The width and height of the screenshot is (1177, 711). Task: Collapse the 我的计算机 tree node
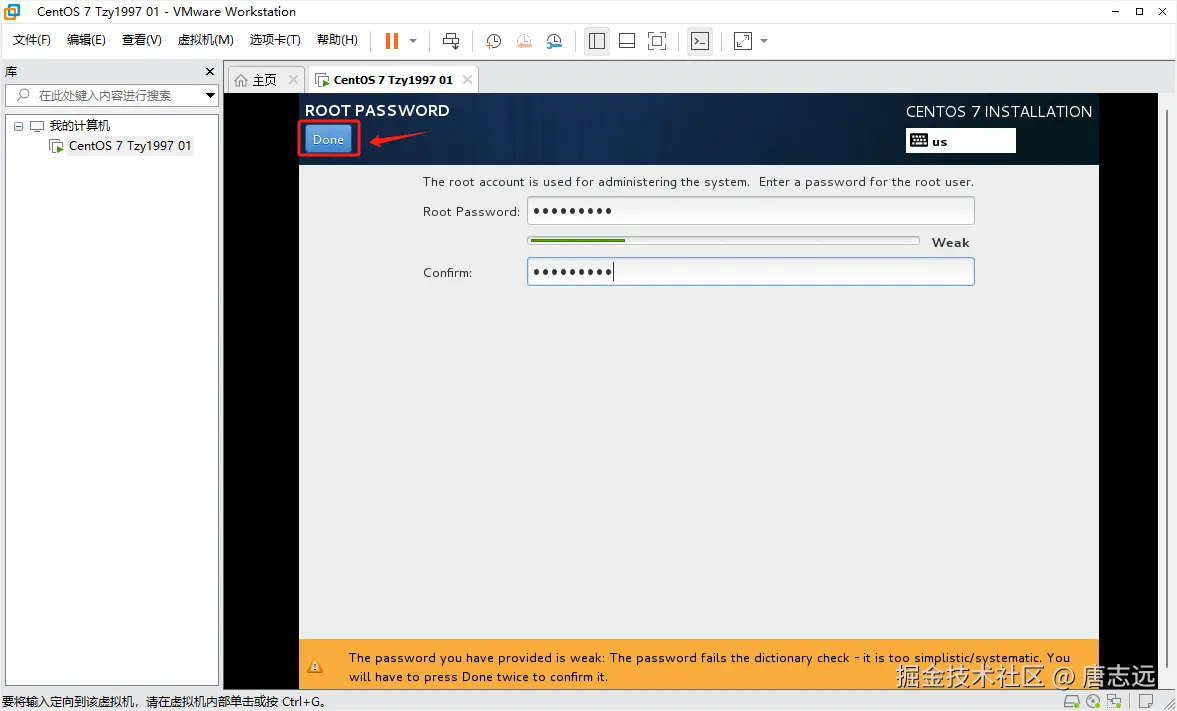(19, 126)
